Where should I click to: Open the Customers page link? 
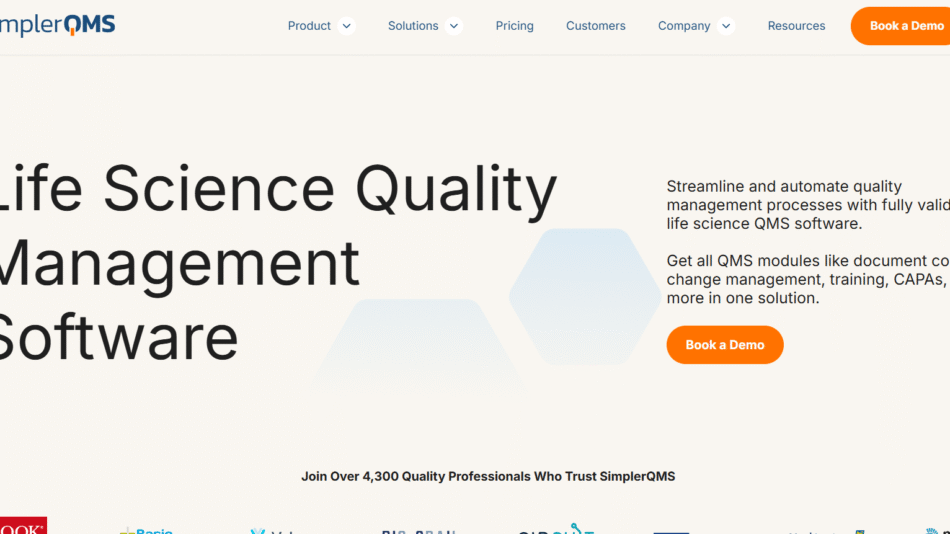pos(595,26)
